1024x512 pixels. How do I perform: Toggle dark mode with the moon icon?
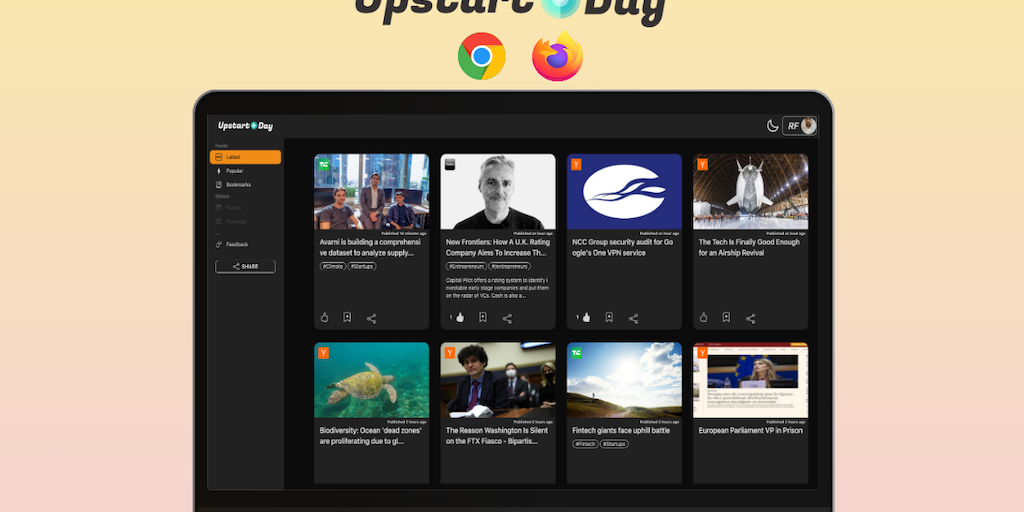tap(773, 126)
